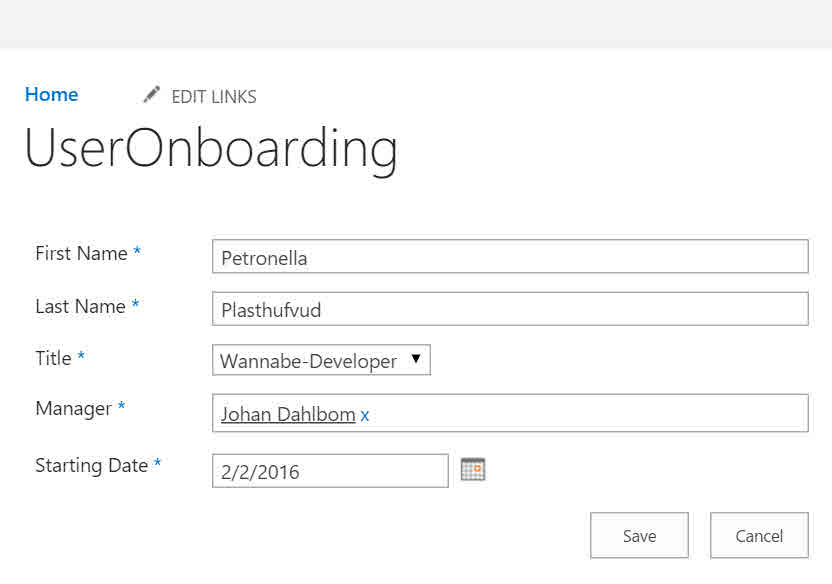Viewport: 832px width, 584px height.
Task: Focus the Last Name field containing Plasthufvud
Action: 510,309
